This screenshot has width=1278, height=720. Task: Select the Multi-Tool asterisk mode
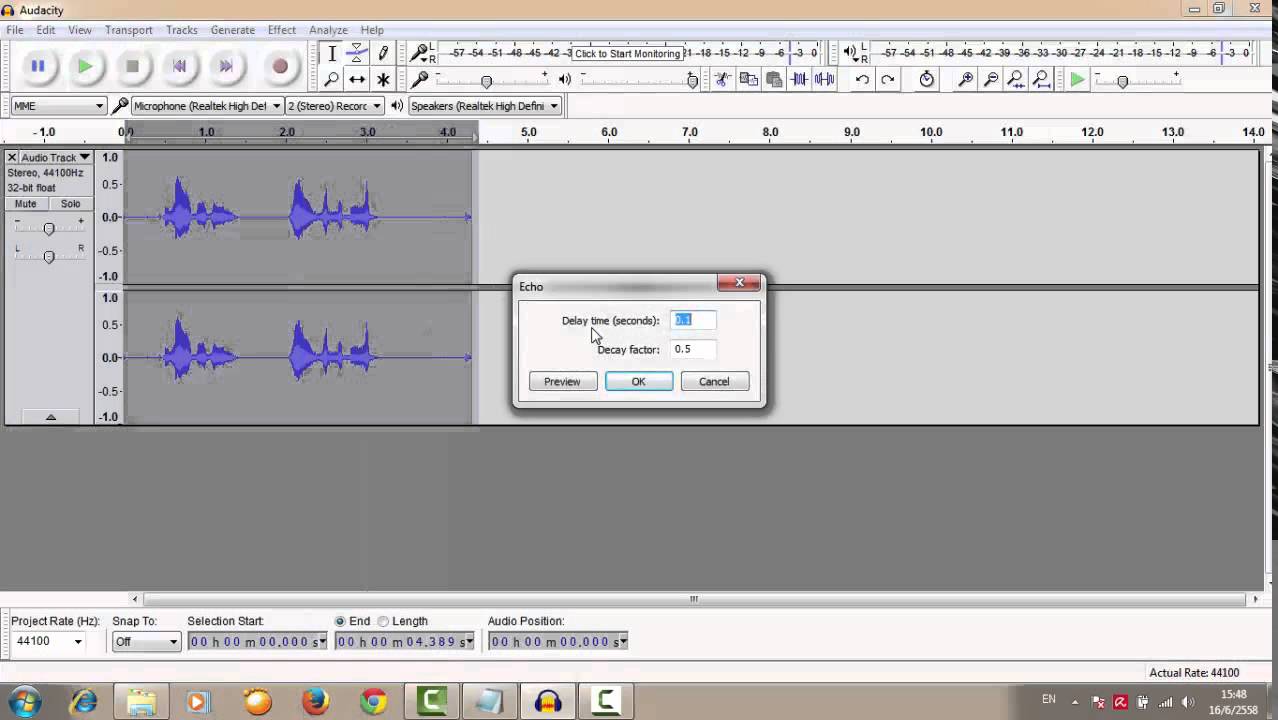click(383, 80)
